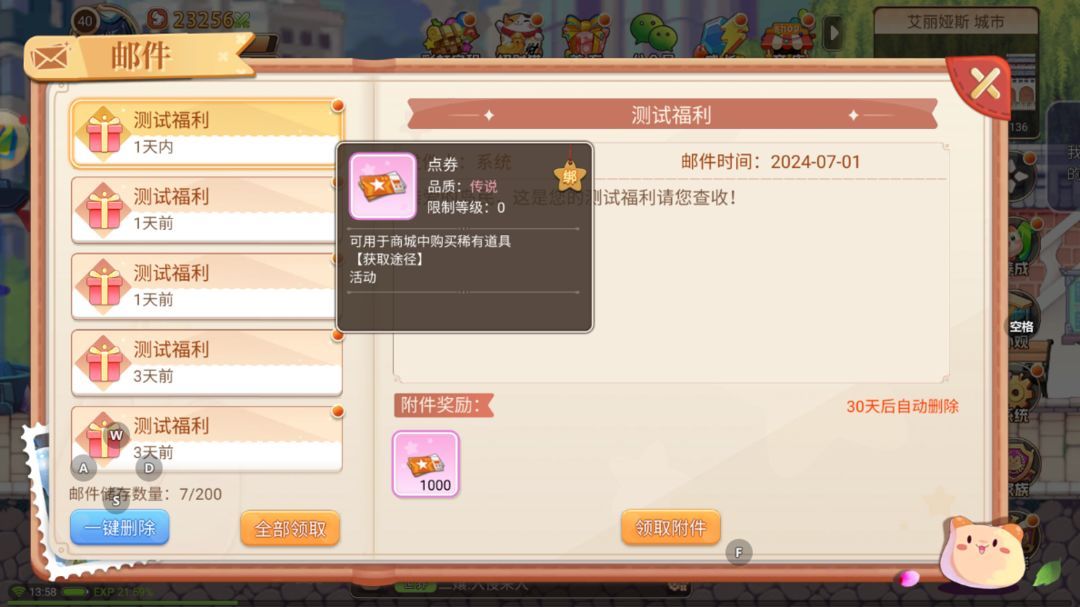Tap the pink cat mascot in corner

click(982, 553)
